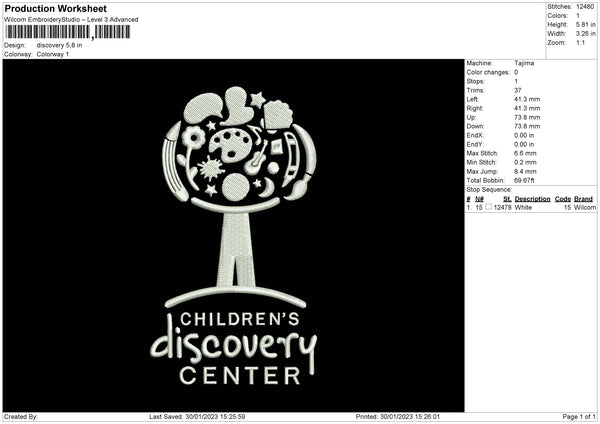
Task: Click the 'Production Worksheet' title
Action: pos(55,8)
